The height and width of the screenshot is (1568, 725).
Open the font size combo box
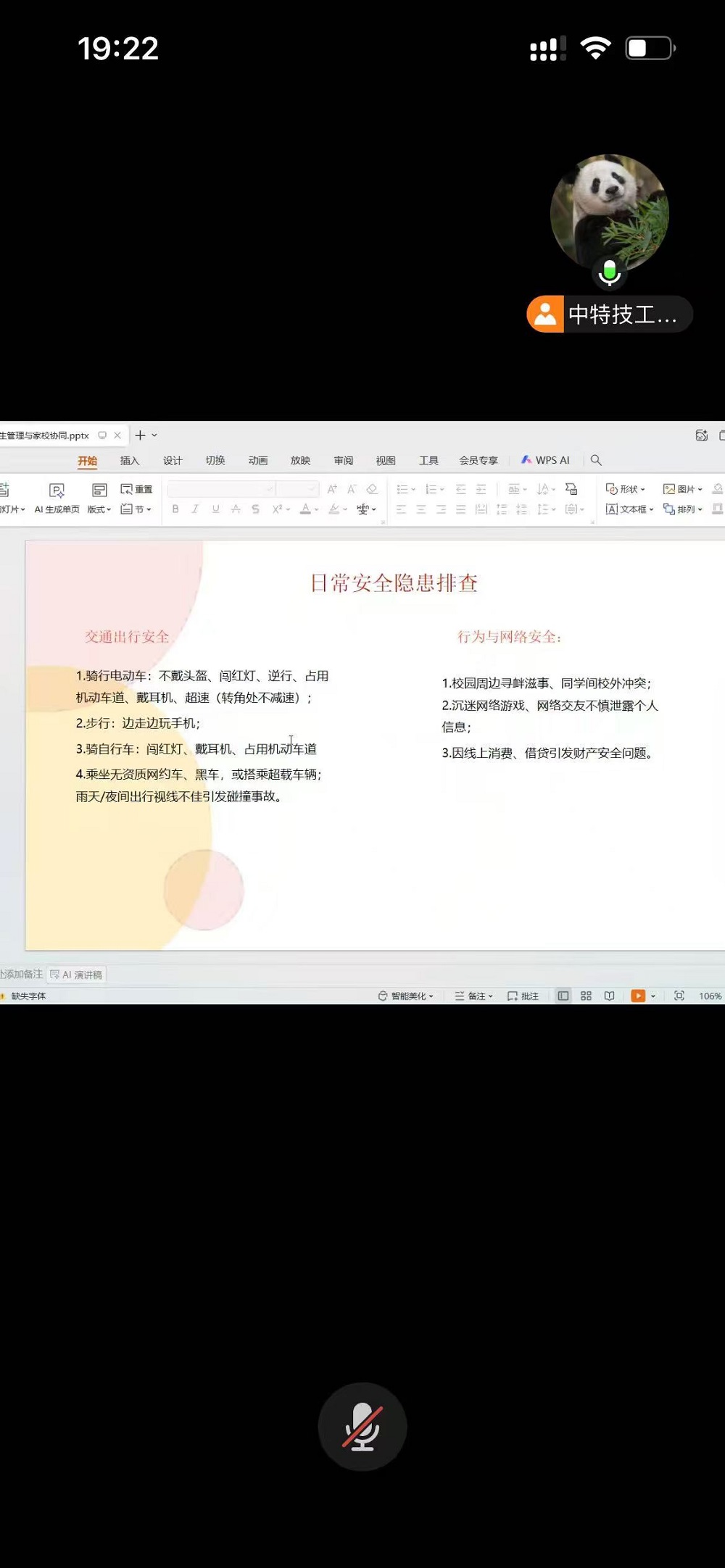[297, 489]
